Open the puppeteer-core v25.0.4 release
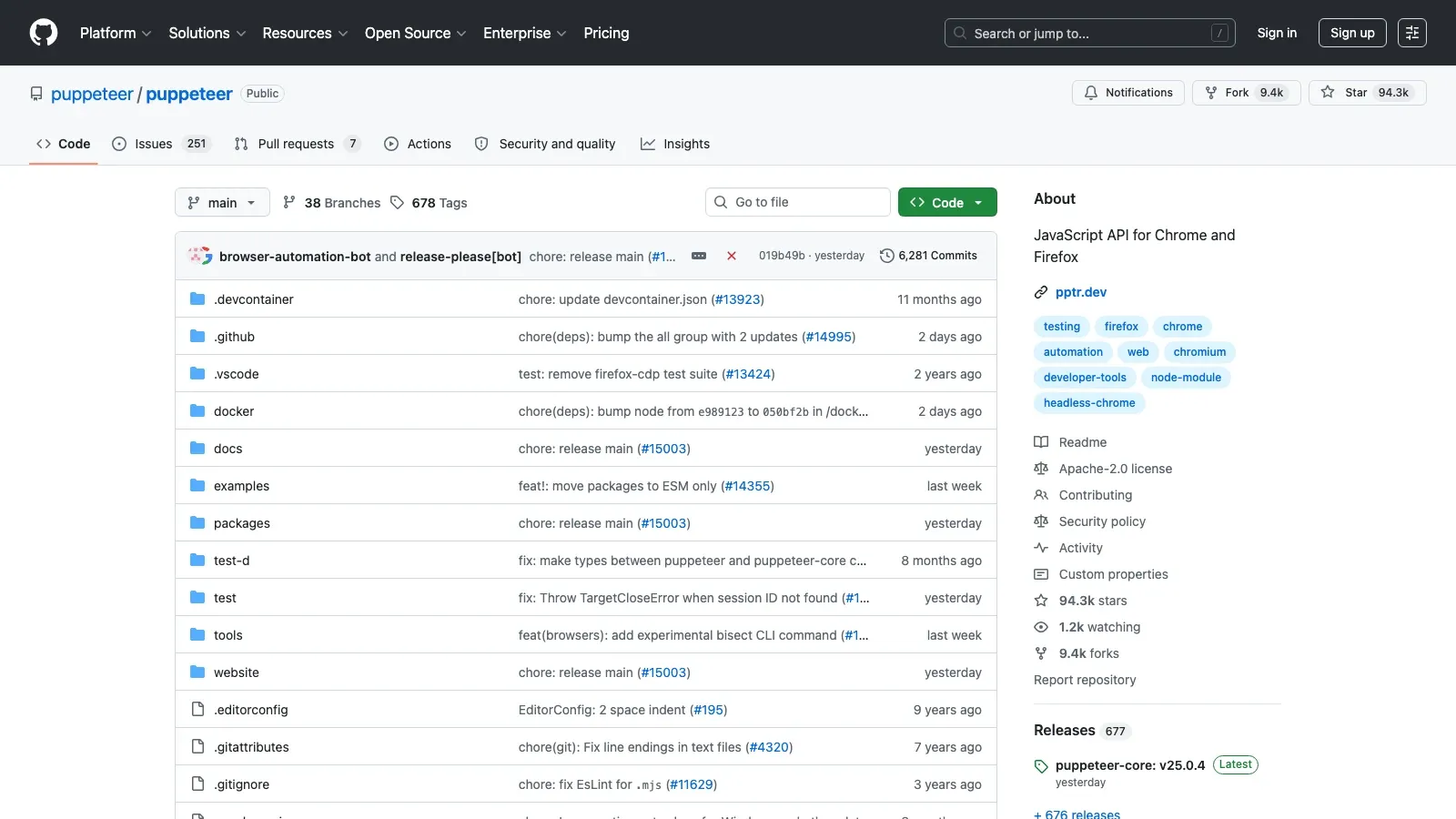Screen dimensions: 1456x819 pyautogui.click(x=1130, y=765)
